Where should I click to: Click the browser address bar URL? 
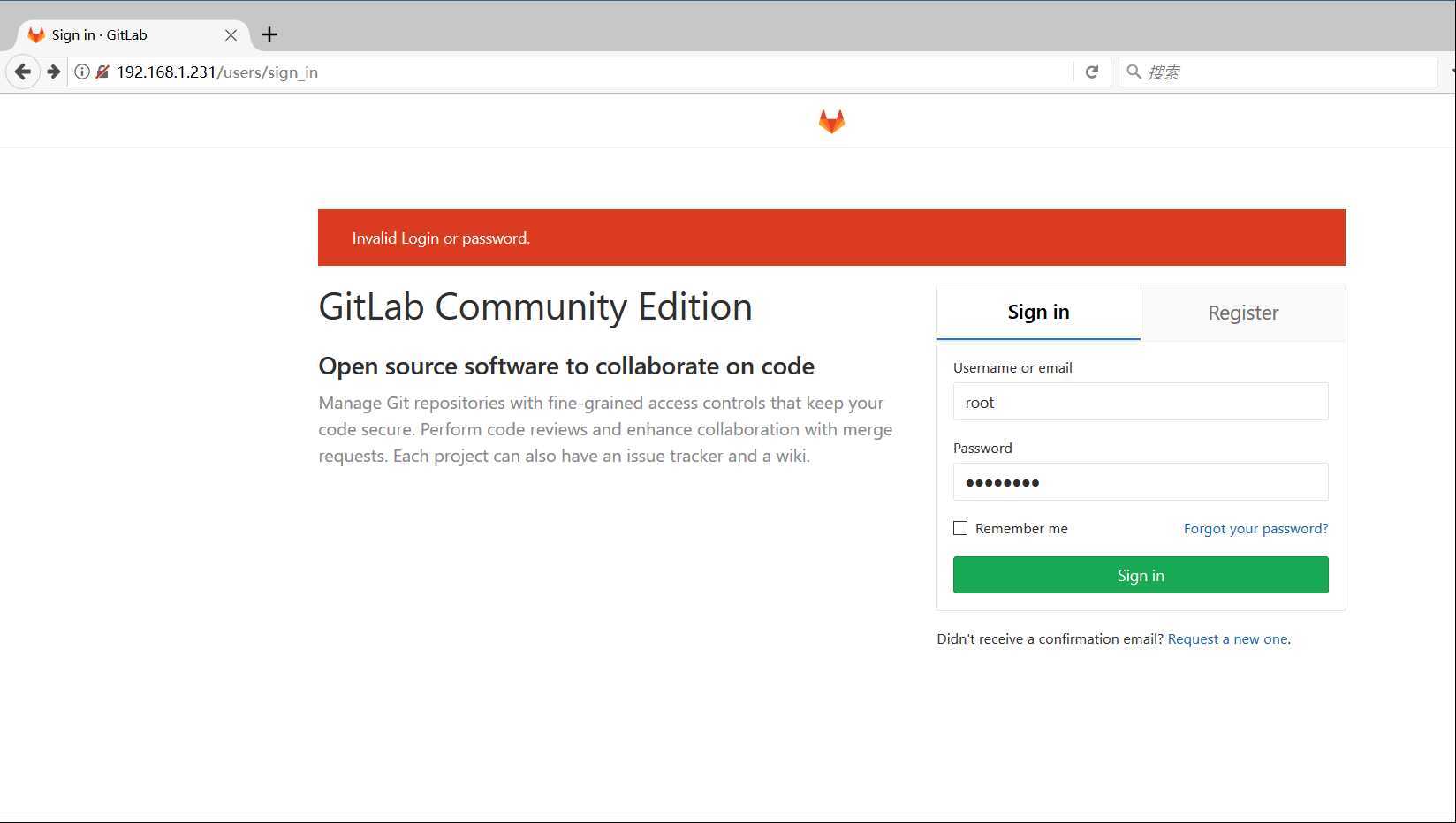pos(216,72)
